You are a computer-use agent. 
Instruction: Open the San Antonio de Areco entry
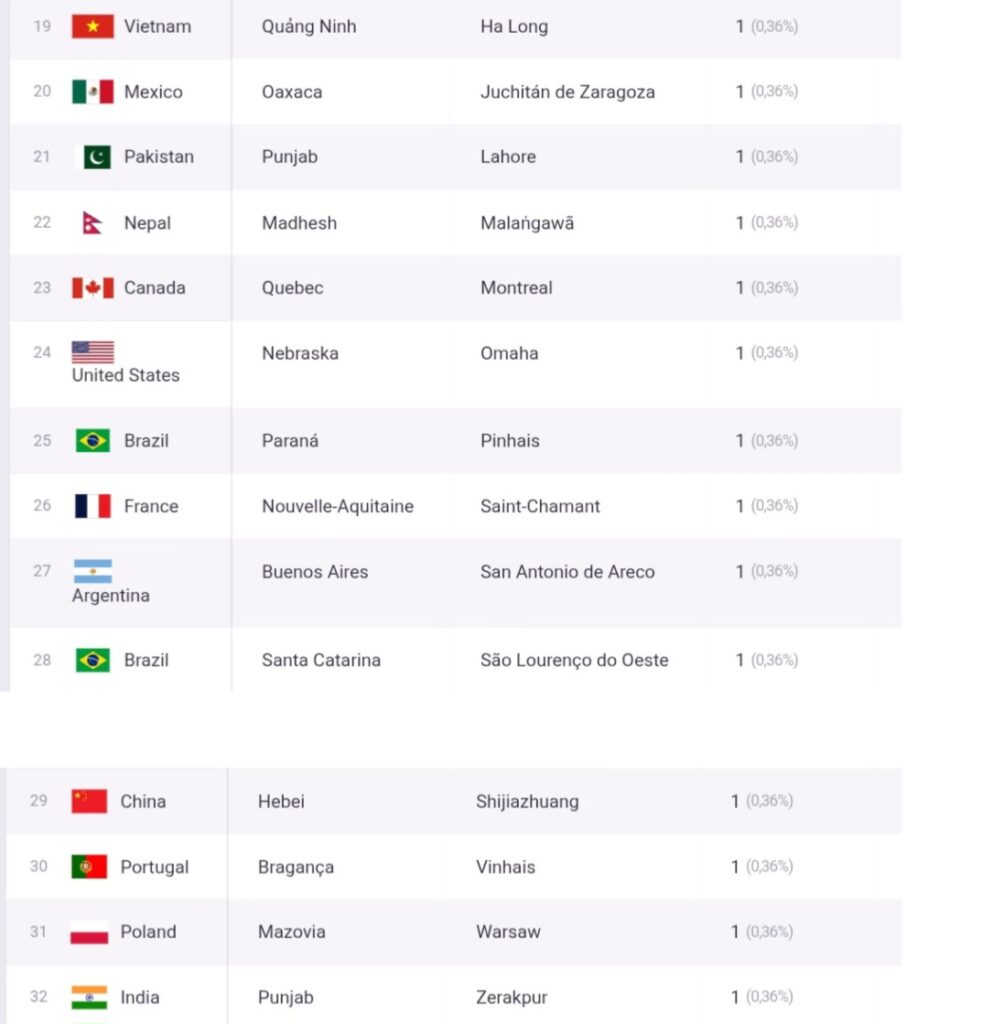click(x=567, y=572)
